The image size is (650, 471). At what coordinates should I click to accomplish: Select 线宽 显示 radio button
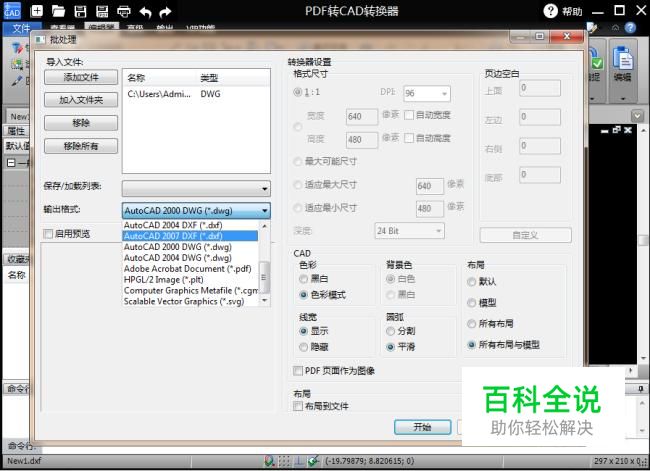[x=303, y=331]
